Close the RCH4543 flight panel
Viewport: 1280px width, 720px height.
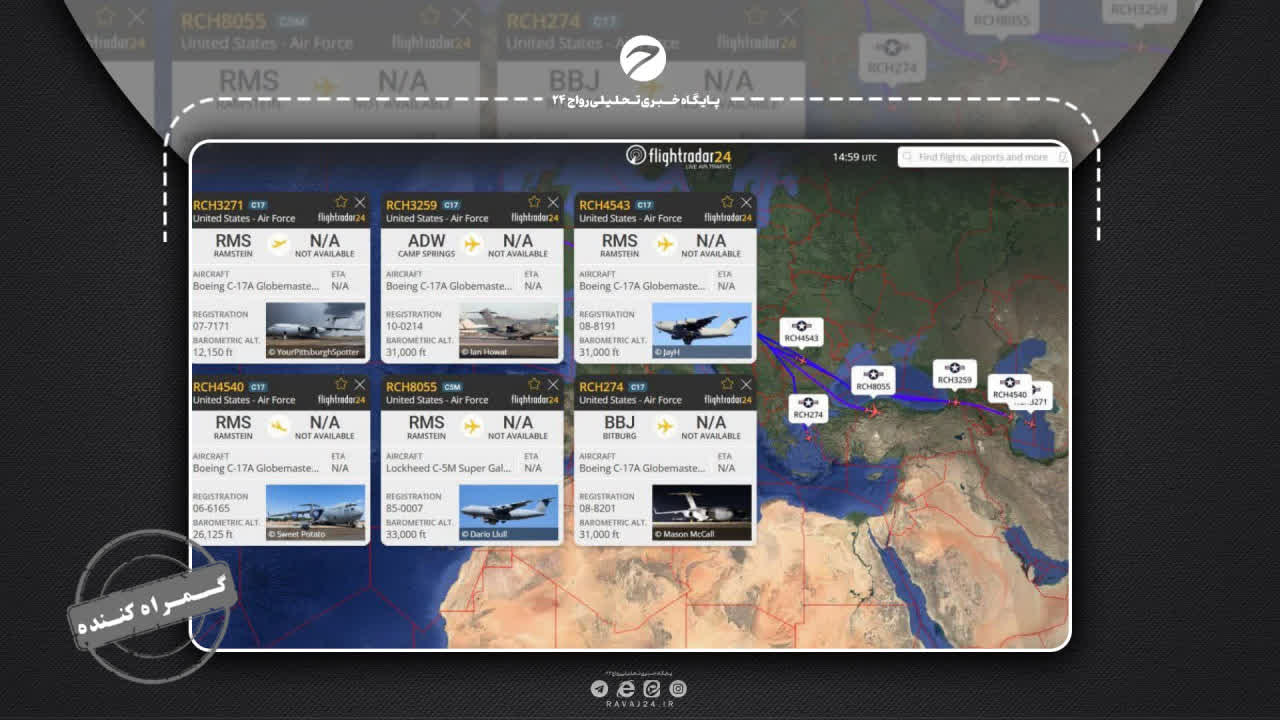pyautogui.click(x=746, y=202)
